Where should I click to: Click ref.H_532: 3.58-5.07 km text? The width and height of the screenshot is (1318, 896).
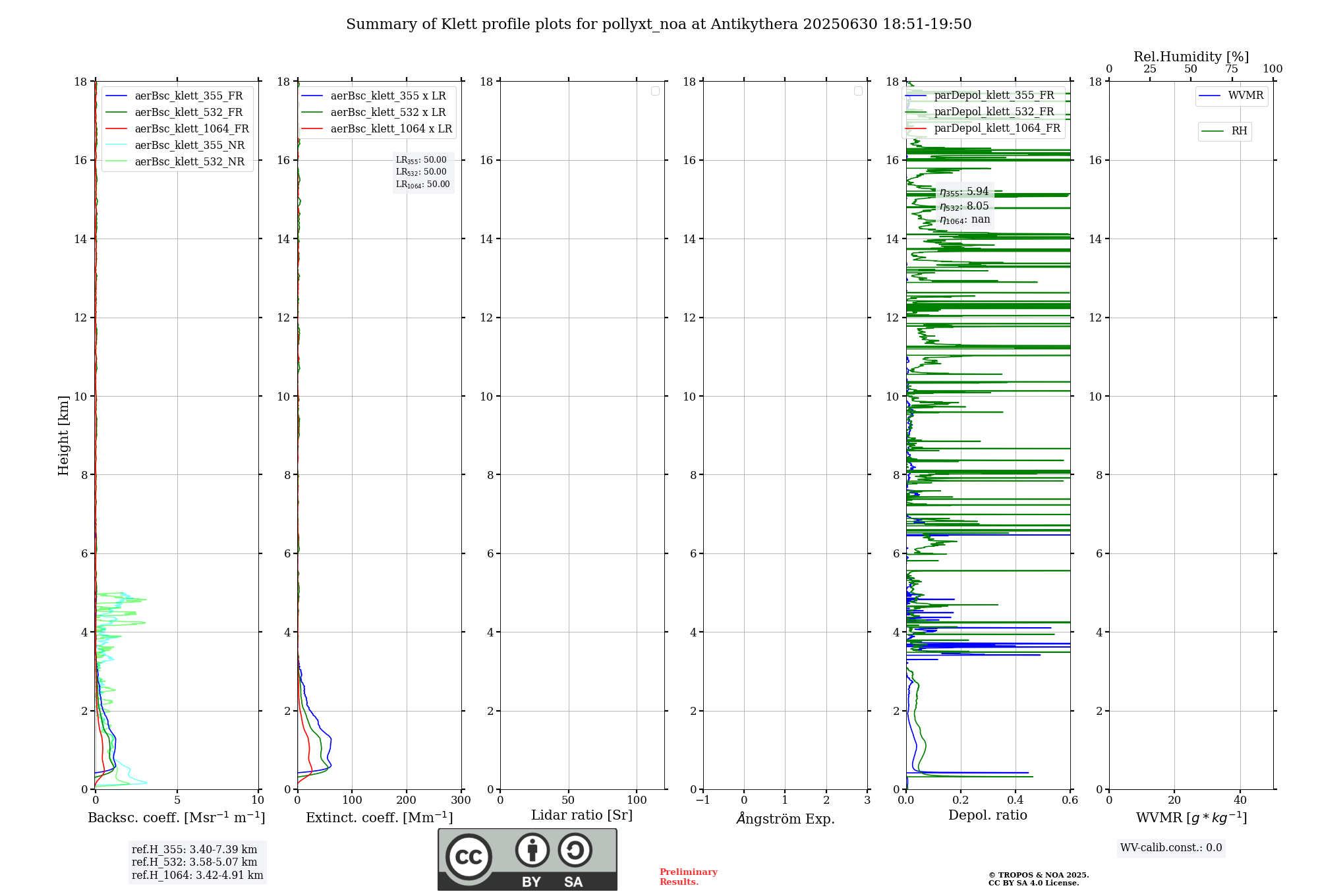tap(194, 862)
